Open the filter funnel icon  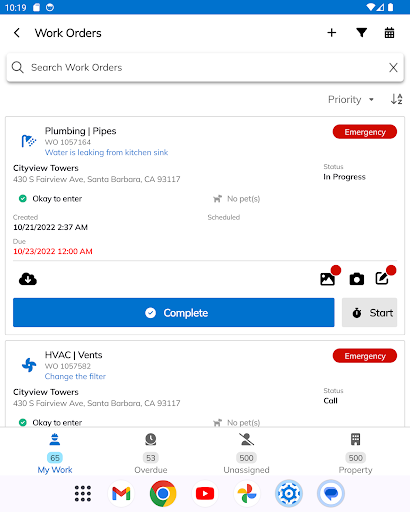[x=361, y=33]
